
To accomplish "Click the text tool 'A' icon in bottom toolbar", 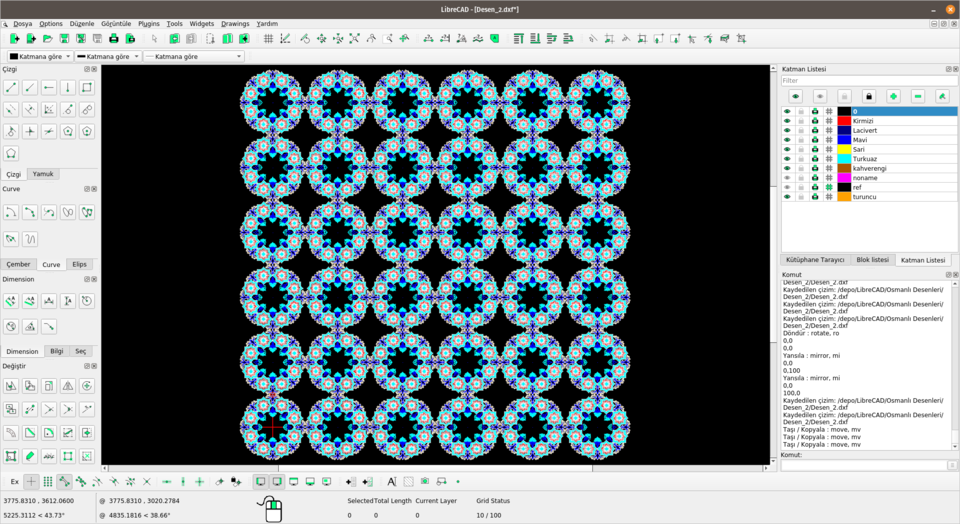I will [392, 482].
